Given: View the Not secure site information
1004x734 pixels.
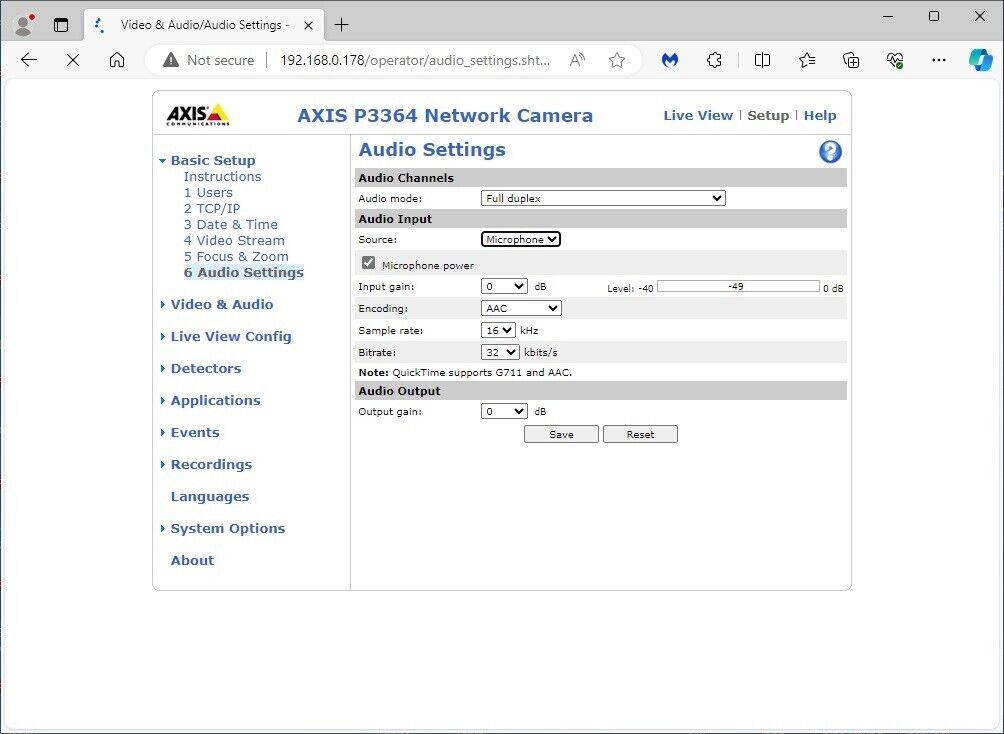Looking at the screenshot, I should (208, 60).
